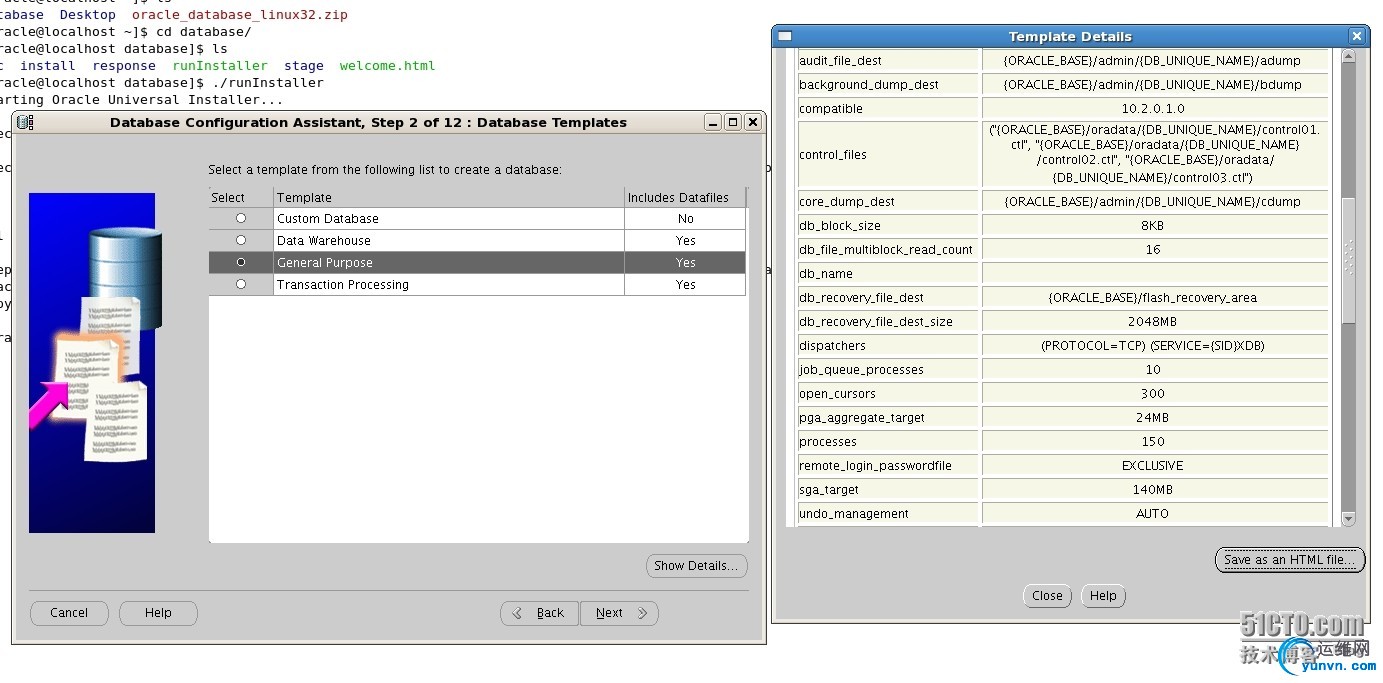Proceed with the Next button

point(619,613)
